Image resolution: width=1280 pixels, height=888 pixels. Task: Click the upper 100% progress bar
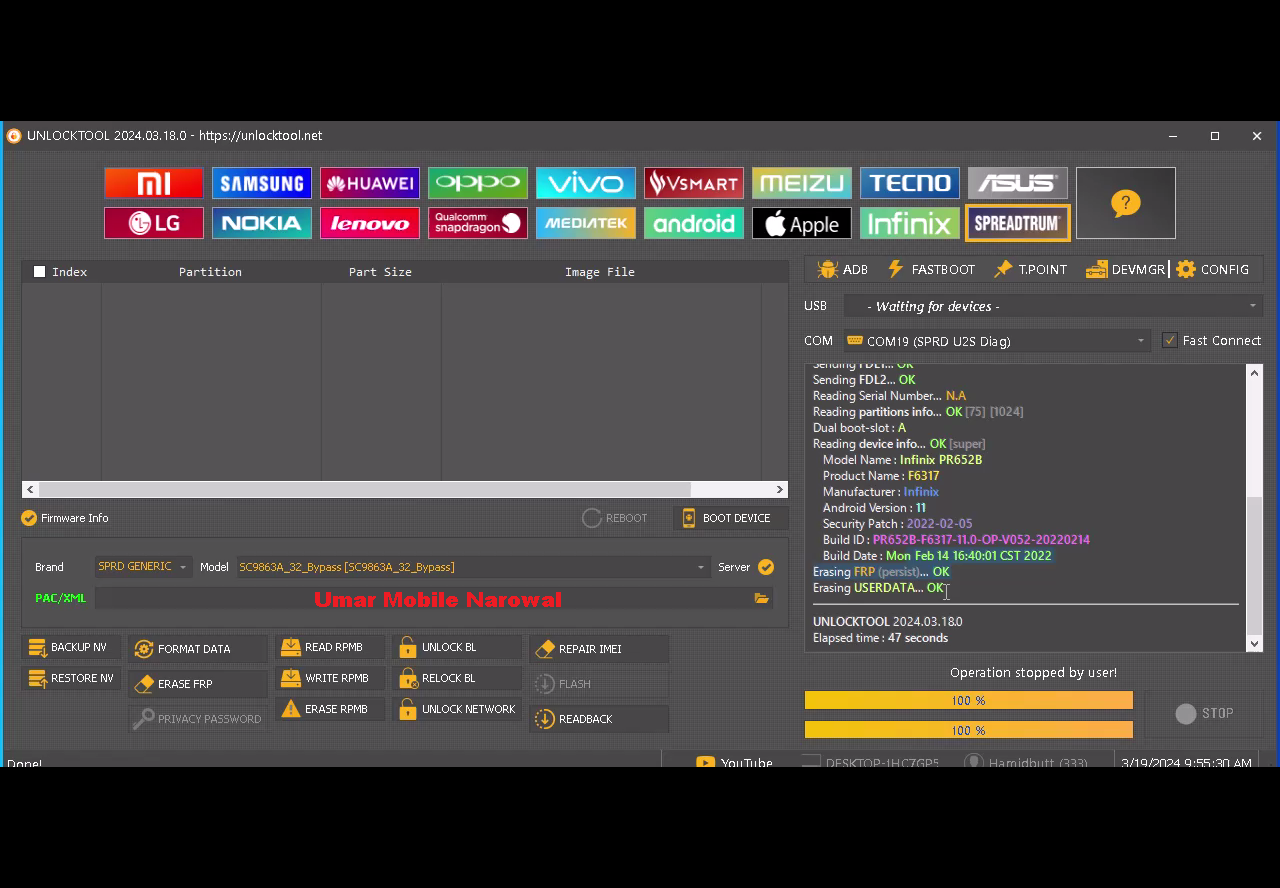969,701
